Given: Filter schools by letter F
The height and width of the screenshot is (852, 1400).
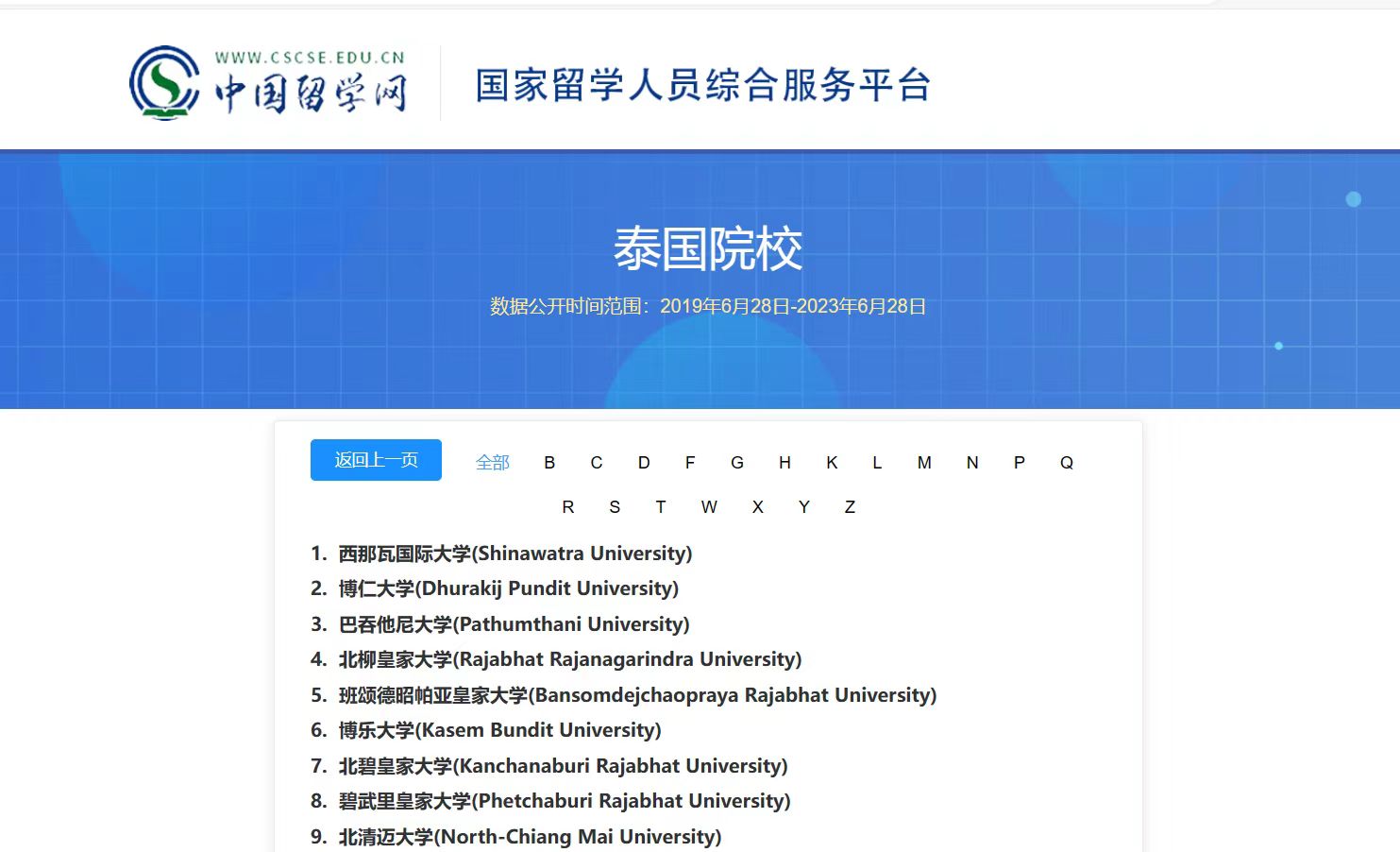Looking at the screenshot, I should 690,463.
